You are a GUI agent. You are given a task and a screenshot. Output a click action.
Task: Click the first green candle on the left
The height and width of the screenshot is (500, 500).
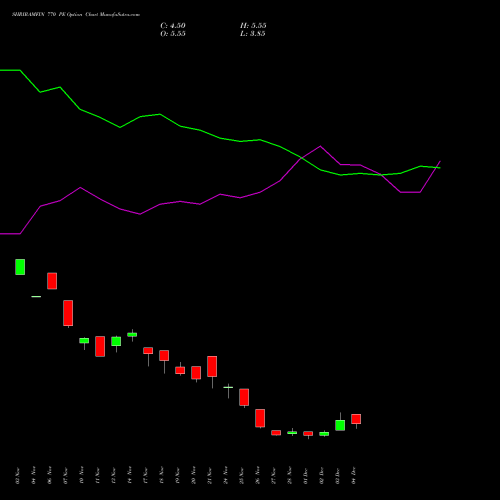tap(20, 267)
